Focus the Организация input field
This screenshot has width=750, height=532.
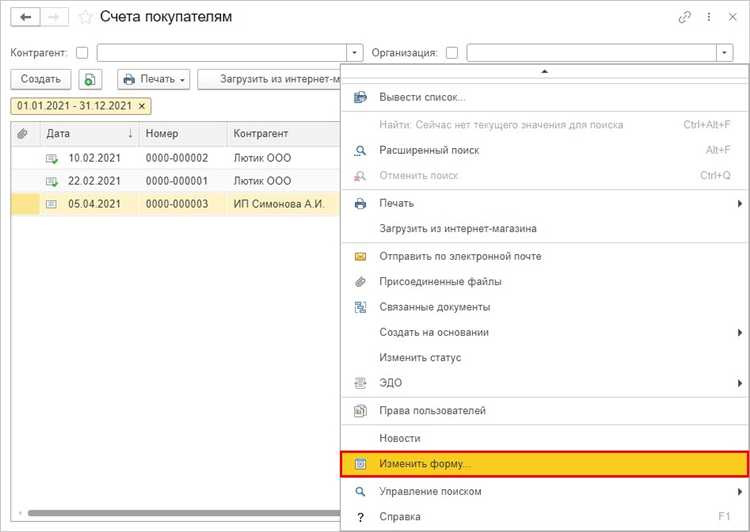pos(592,53)
